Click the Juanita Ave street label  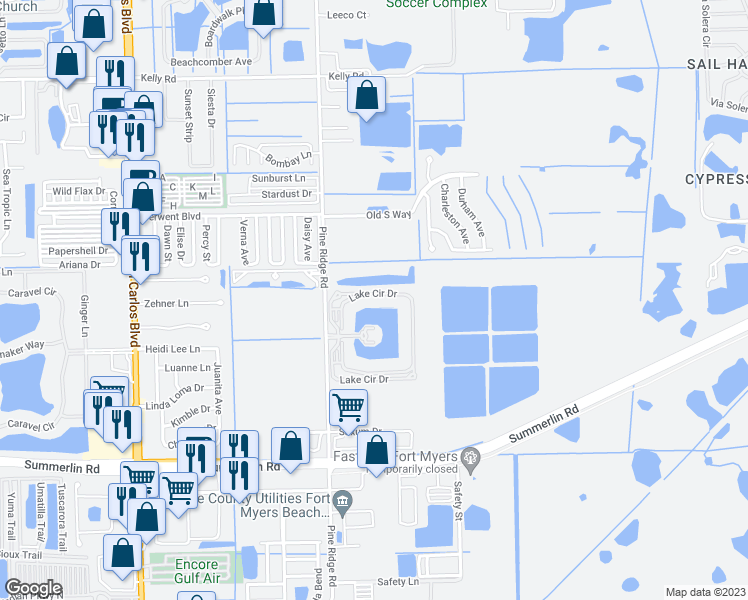[x=218, y=388]
